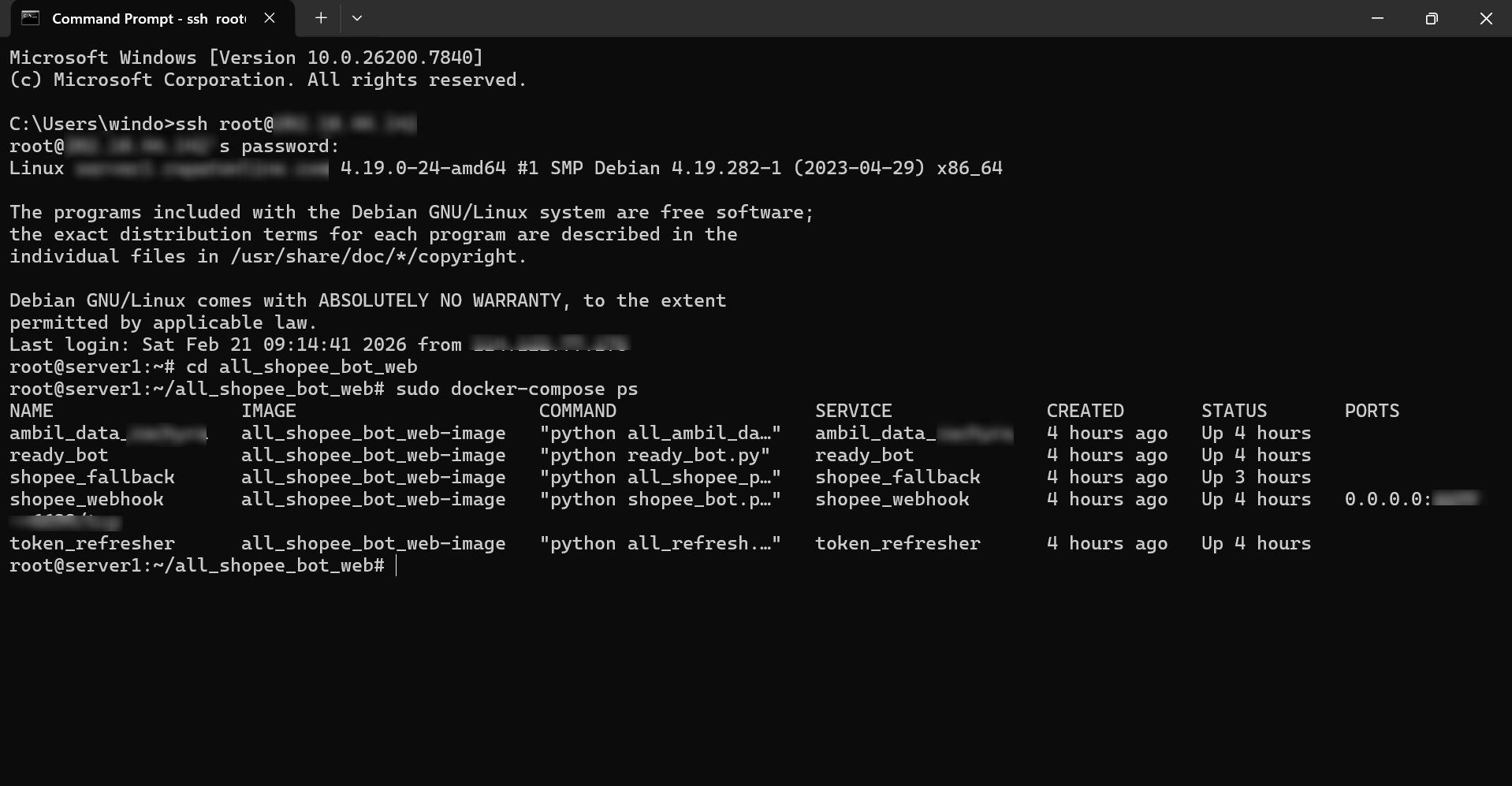
Task: Click the cursor at the last prompt
Action: click(x=397, y=566)
